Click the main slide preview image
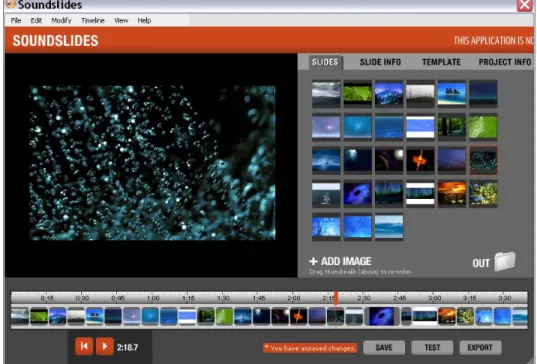This screenshot has width=537, height=364. (x=152, y=163)
